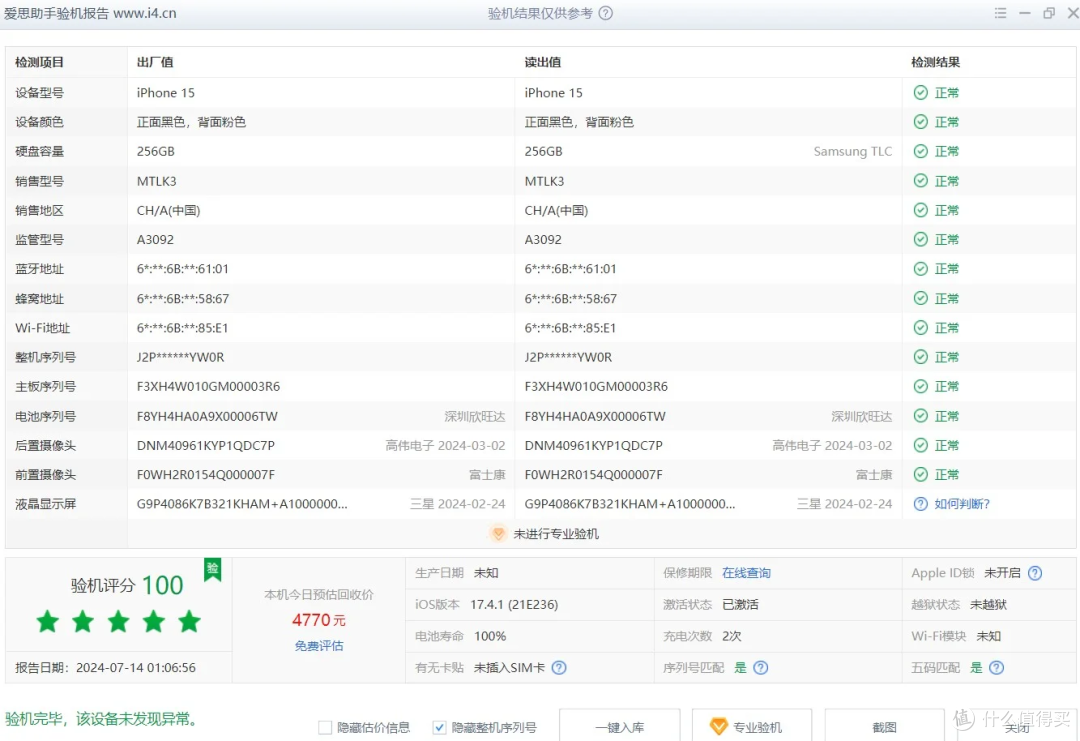Click the 专业验机 button
This screenshot has width=1080, height=741.
point(751,727)
